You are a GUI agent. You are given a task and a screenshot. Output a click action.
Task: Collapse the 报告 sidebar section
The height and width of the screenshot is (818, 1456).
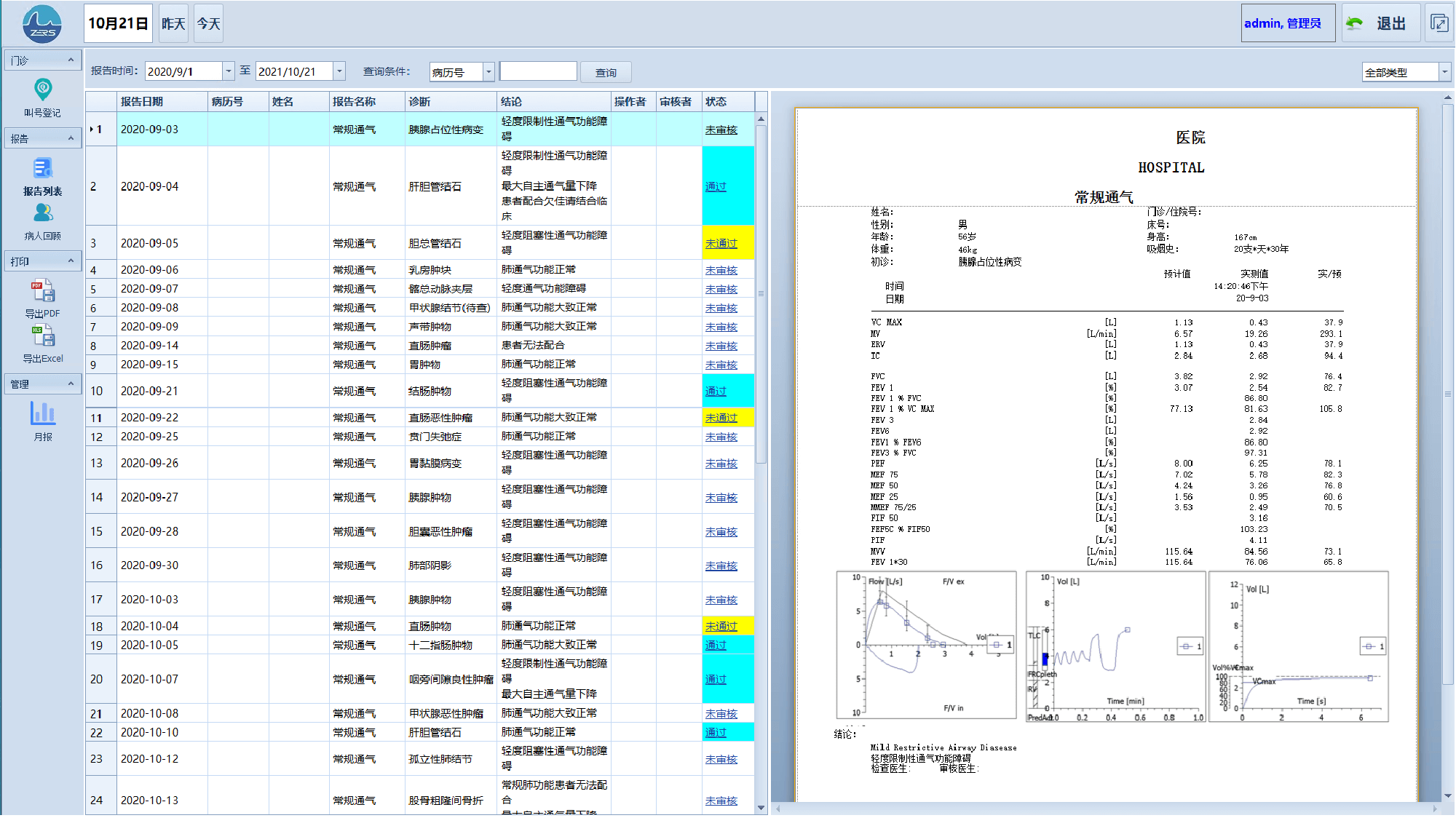(x=71, y=138)
